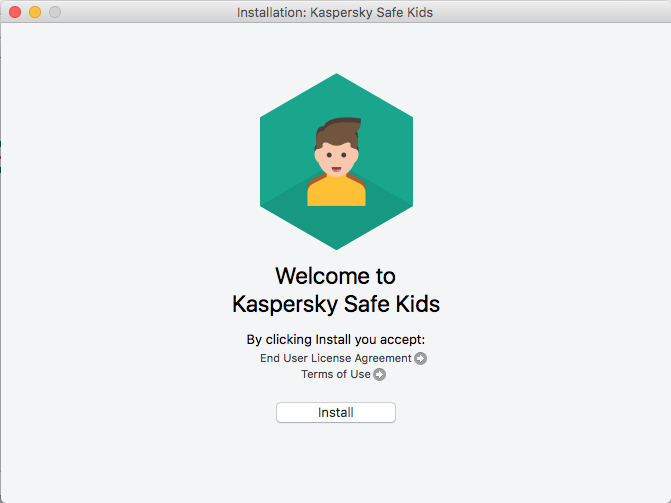The width and height of the screenshot is (671, 503).
Task: Click arrow icon next to Terms of Use
Action: coord(380,375)
